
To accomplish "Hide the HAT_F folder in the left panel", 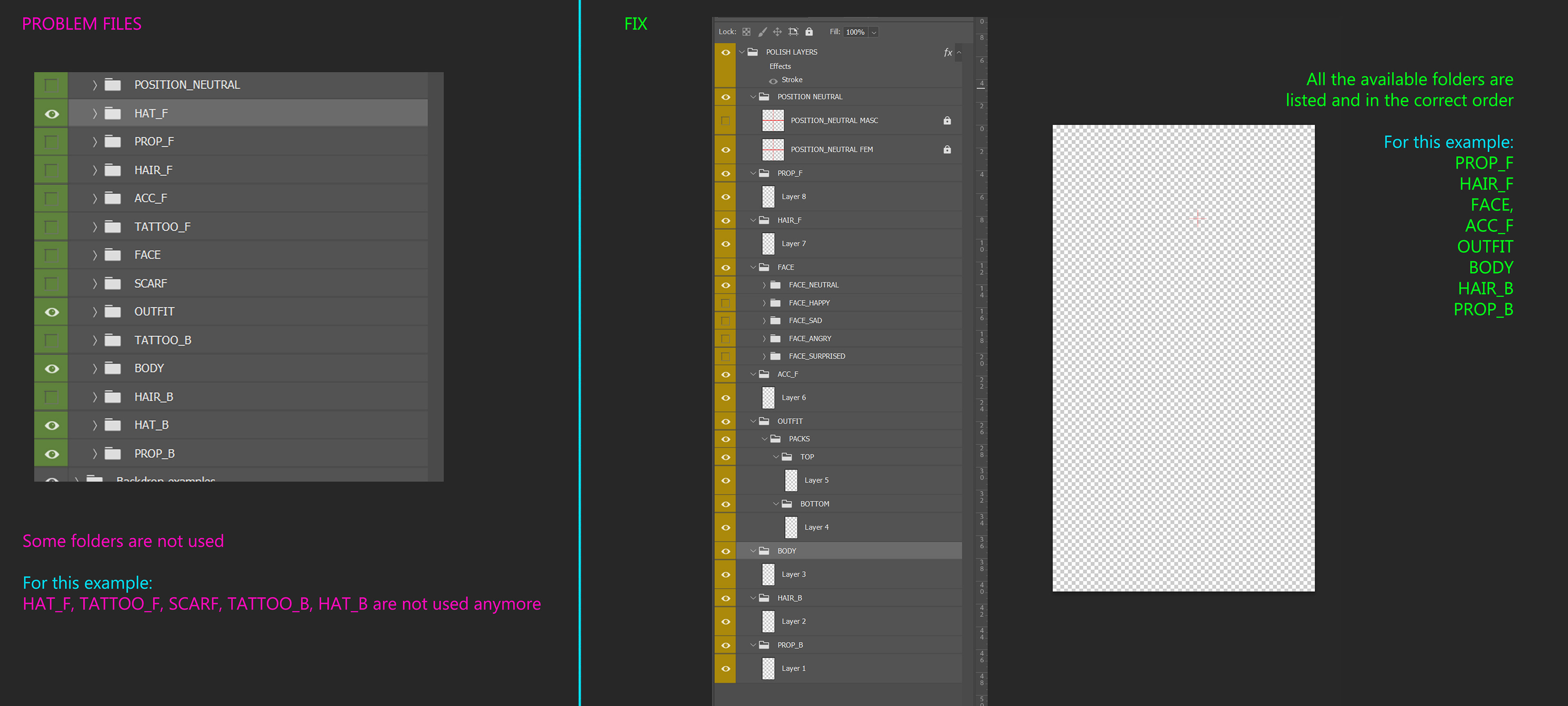I will [x=52, y=114].
